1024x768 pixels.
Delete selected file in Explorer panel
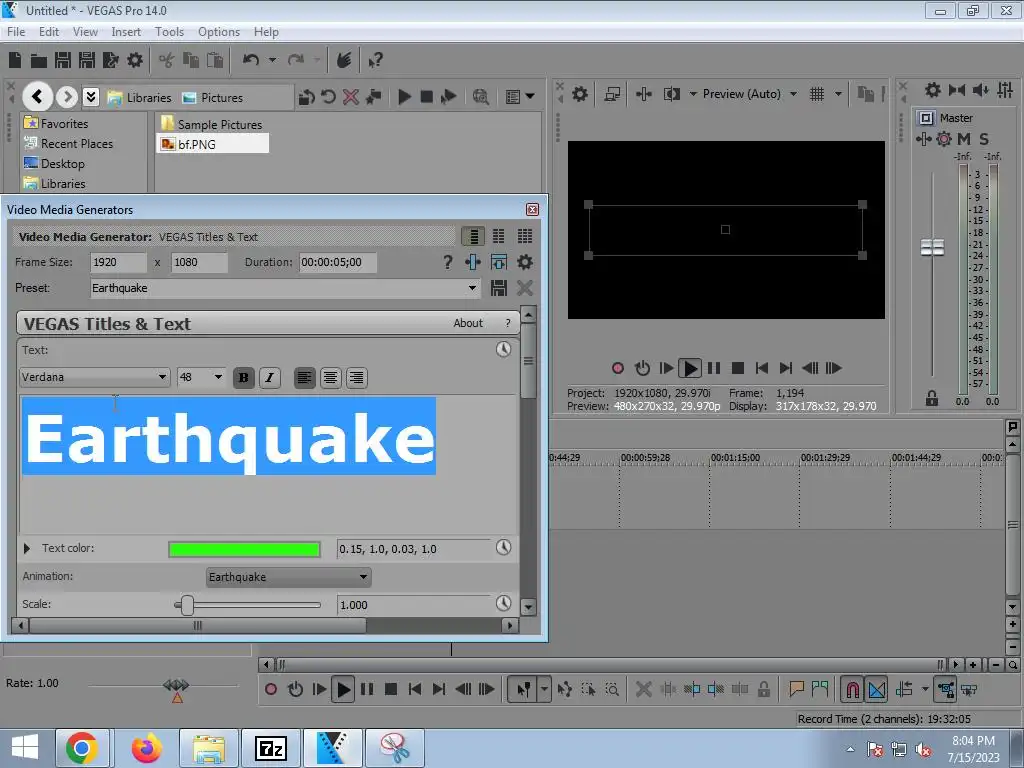pyautogui.click(x=351, y=97)
